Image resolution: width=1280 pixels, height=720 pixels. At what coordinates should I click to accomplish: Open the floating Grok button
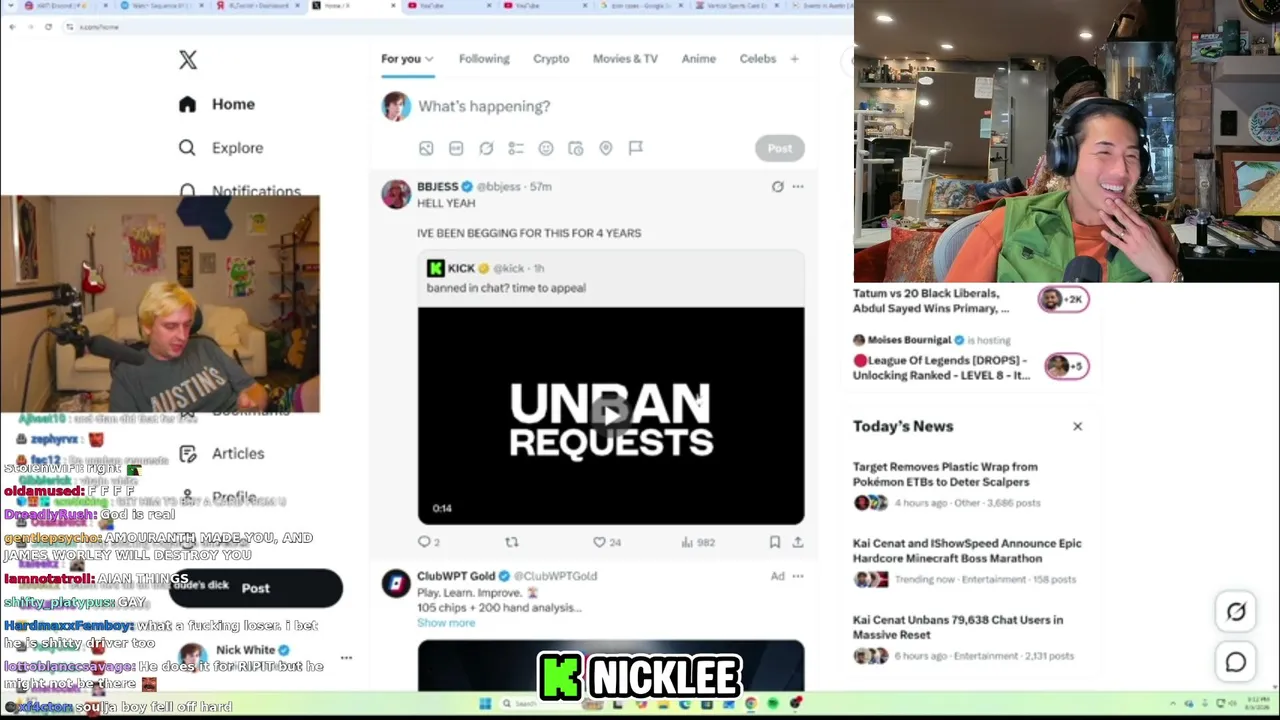(x=1236, y=612)
